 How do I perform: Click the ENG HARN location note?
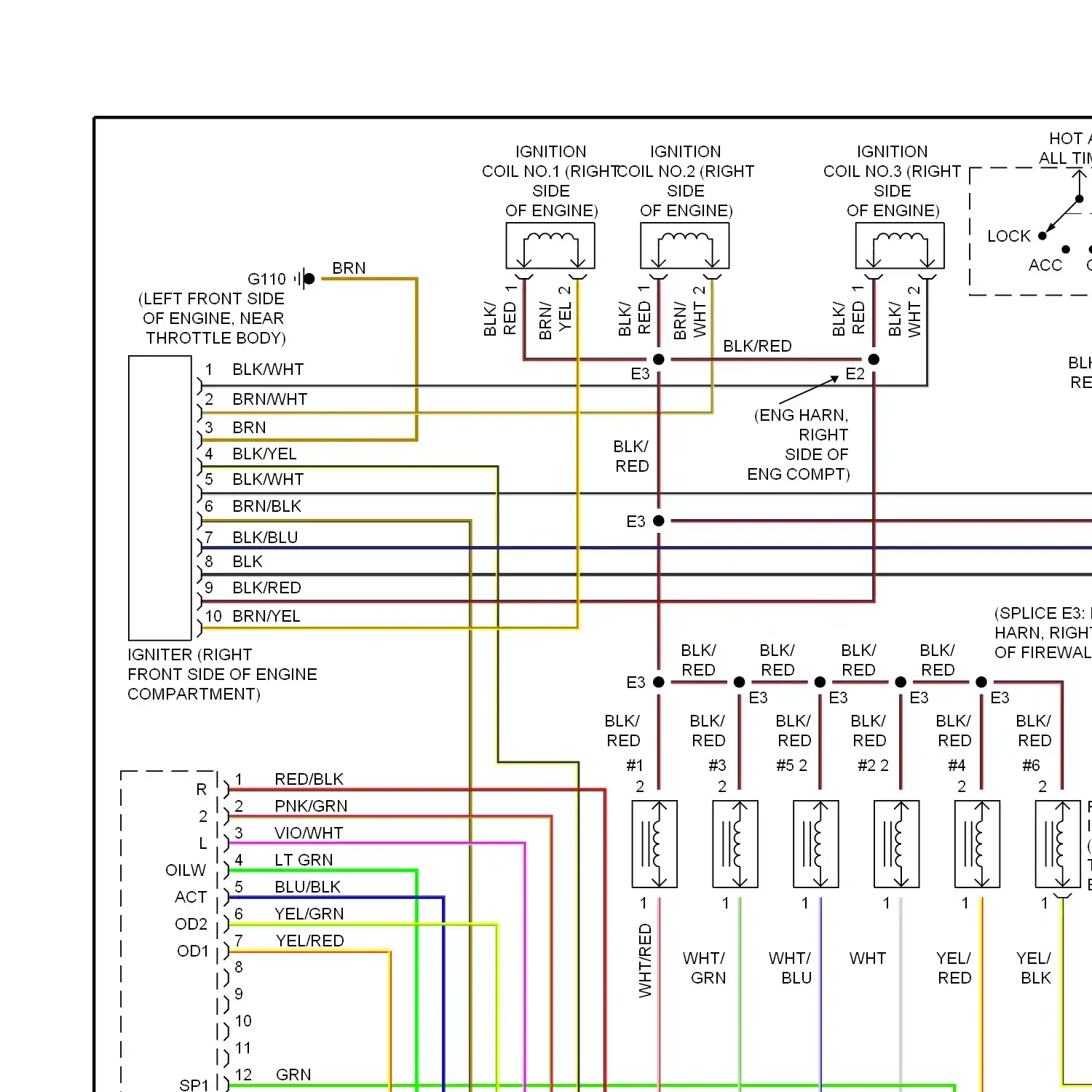[799, 444]
